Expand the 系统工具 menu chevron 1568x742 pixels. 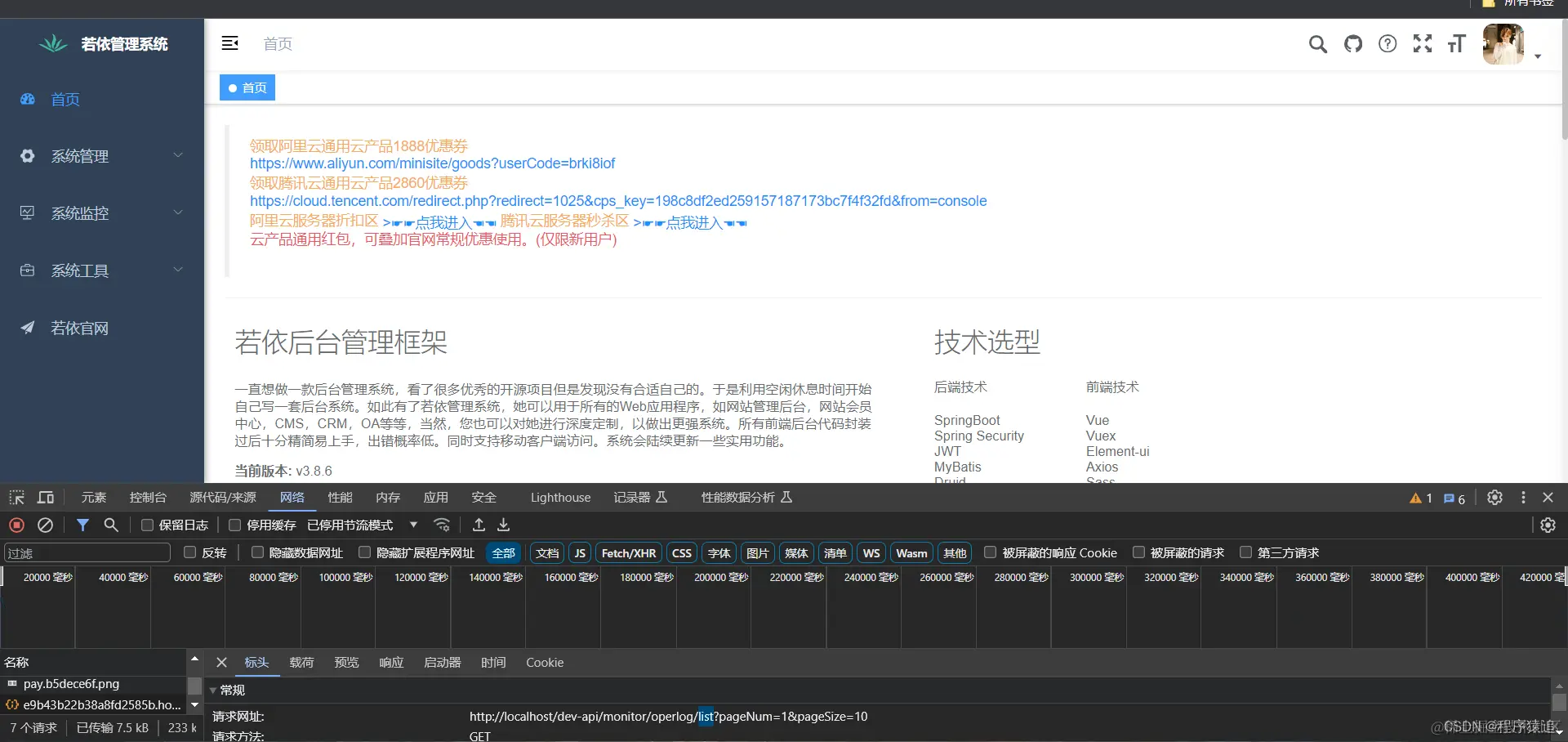tap(178, 270)
